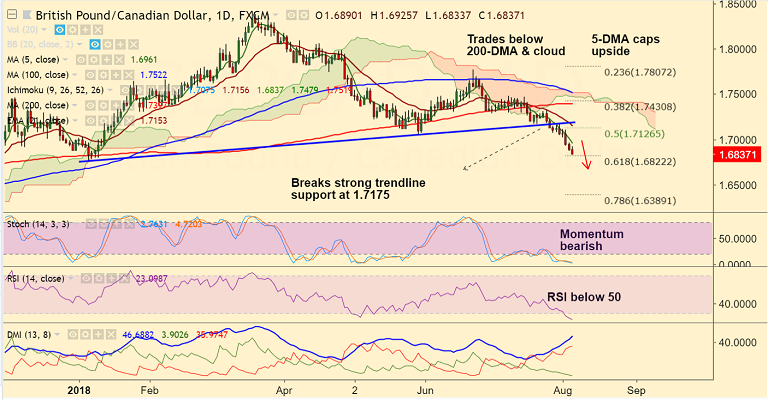Click the plus icon for Vol (20)

tap(85, 30)
